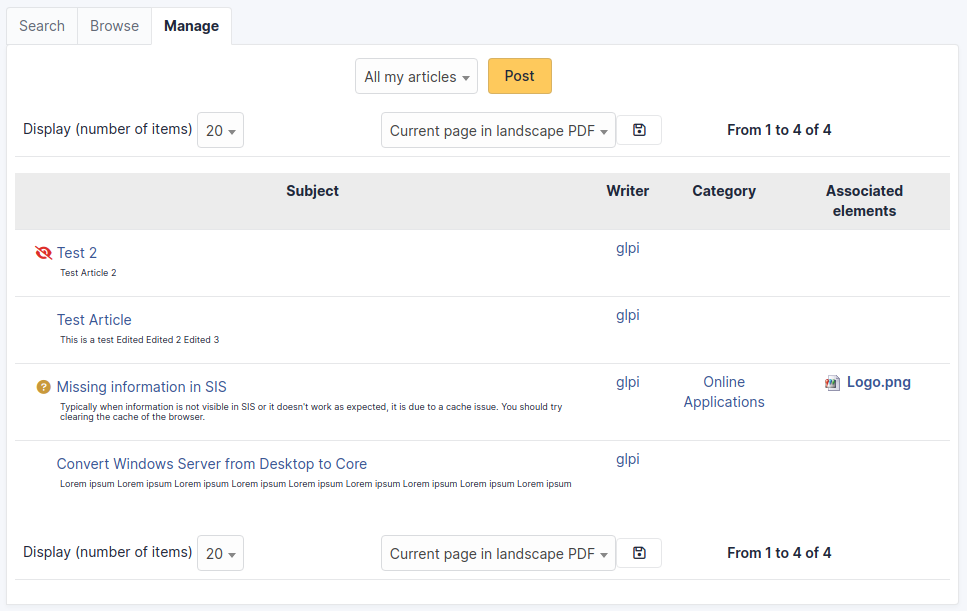This screenshot has width=967, height=611.
Task: Click the save icon of the bottom export control
Action: pyautogui.click(x=639, y=553)
